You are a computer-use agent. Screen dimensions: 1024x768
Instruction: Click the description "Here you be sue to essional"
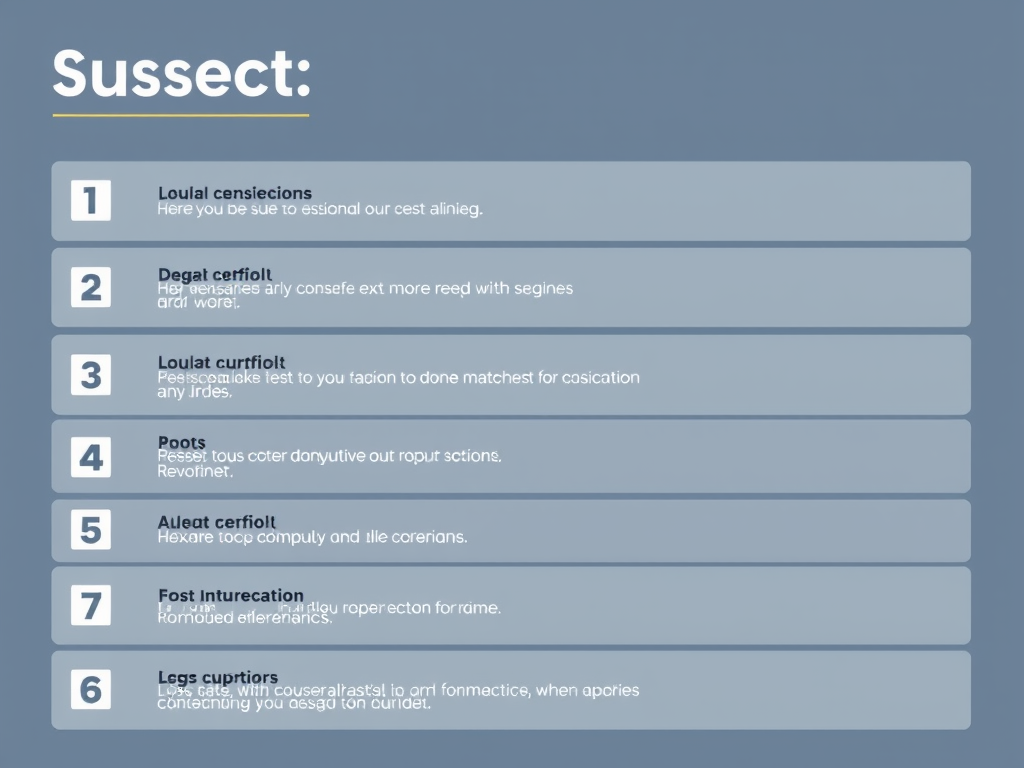(x=320, y=210)
